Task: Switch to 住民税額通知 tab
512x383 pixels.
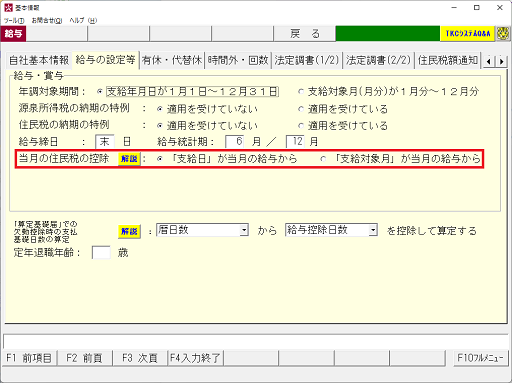Action: [x=448, y=60]
